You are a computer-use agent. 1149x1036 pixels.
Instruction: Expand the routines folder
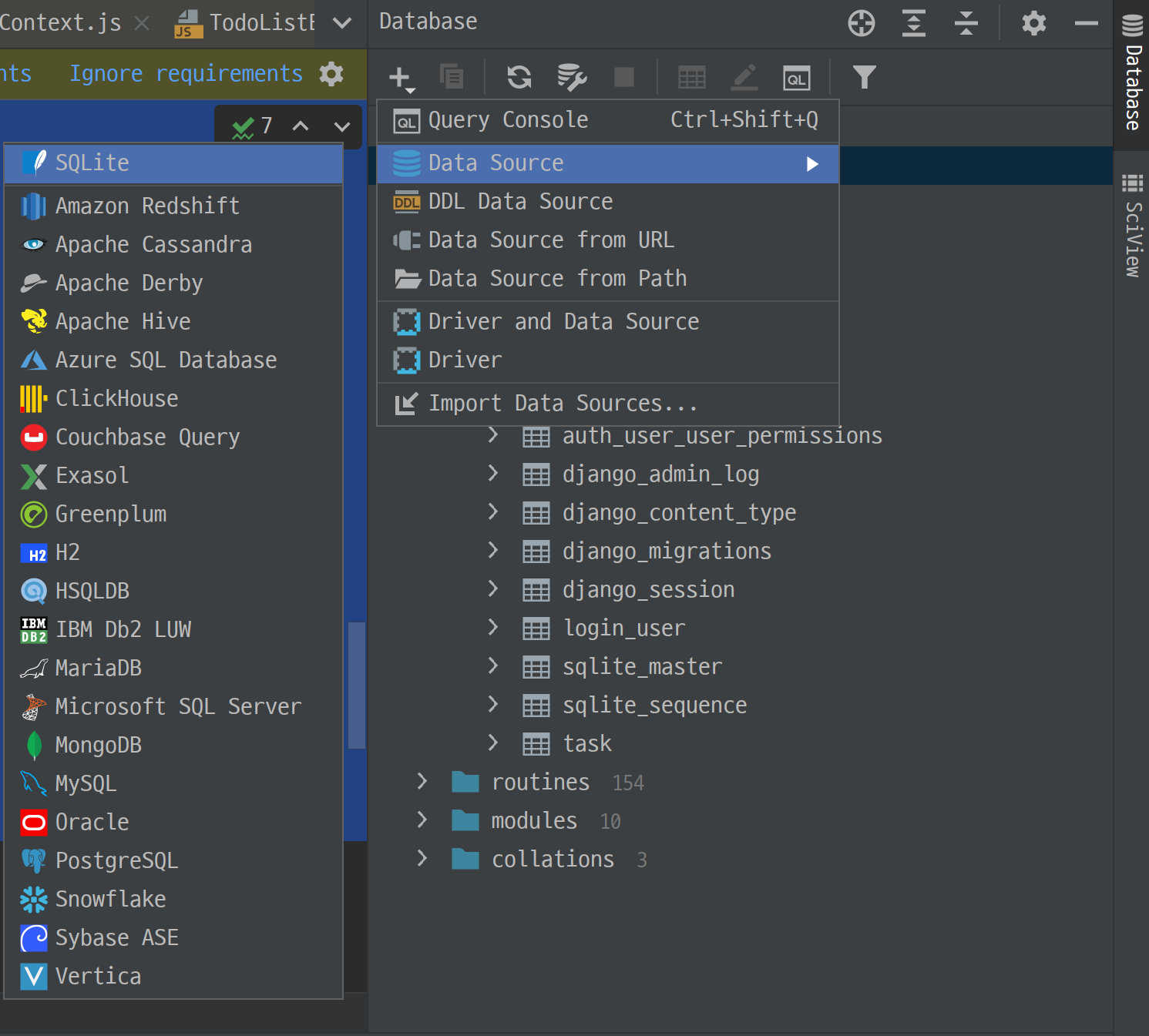pyautogui.click(x=422, y=782)
